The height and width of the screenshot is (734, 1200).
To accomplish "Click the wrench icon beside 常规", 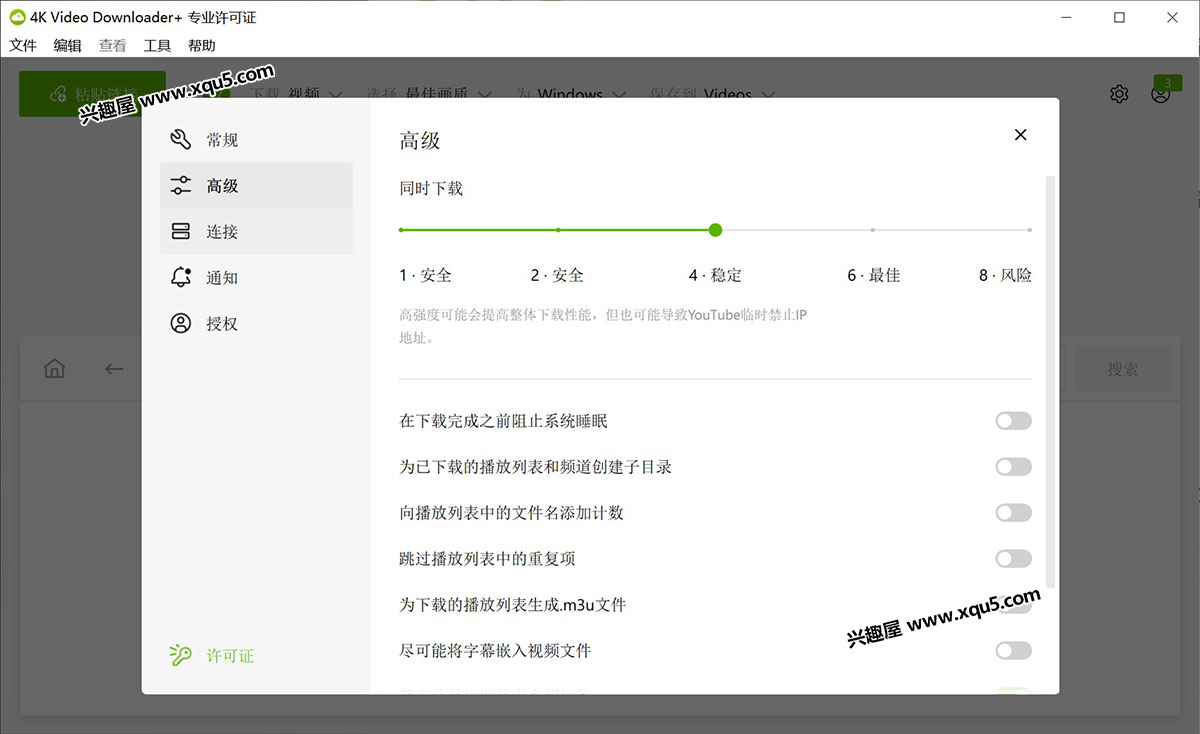I will 181,140.
